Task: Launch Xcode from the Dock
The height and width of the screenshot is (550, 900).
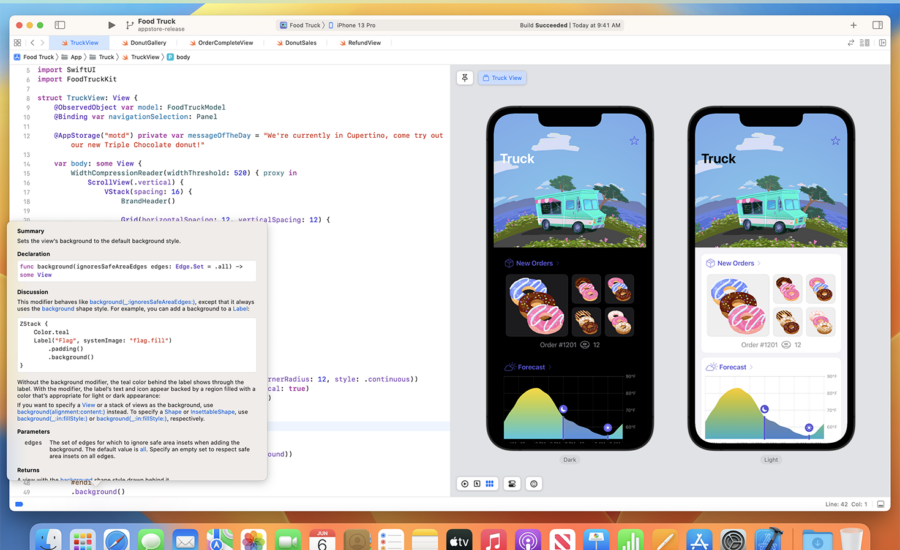Action: pyautogui.click(x=768, y=540)
